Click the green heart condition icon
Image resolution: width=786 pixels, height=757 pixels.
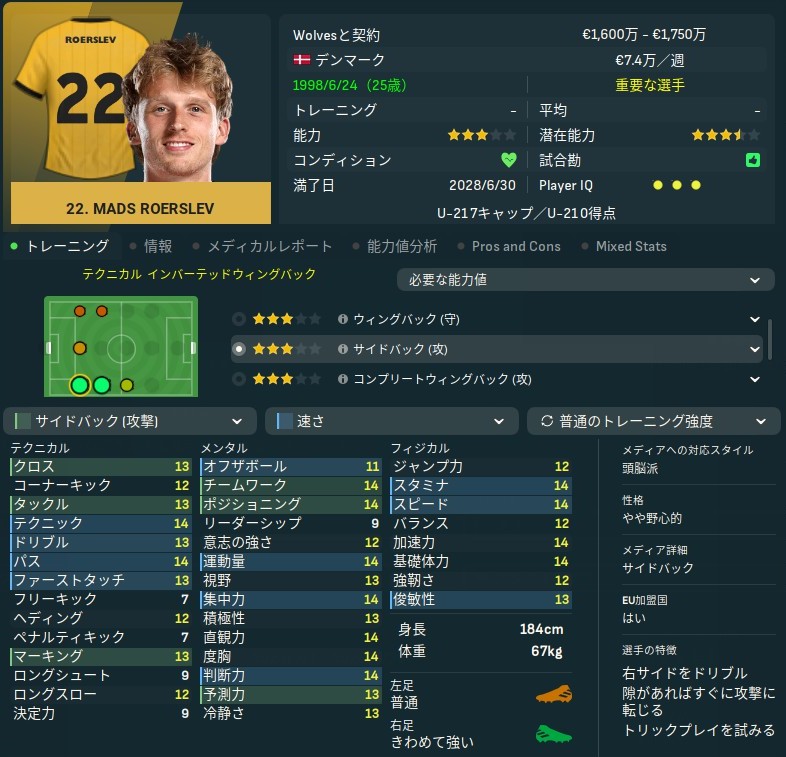(508, 160)
